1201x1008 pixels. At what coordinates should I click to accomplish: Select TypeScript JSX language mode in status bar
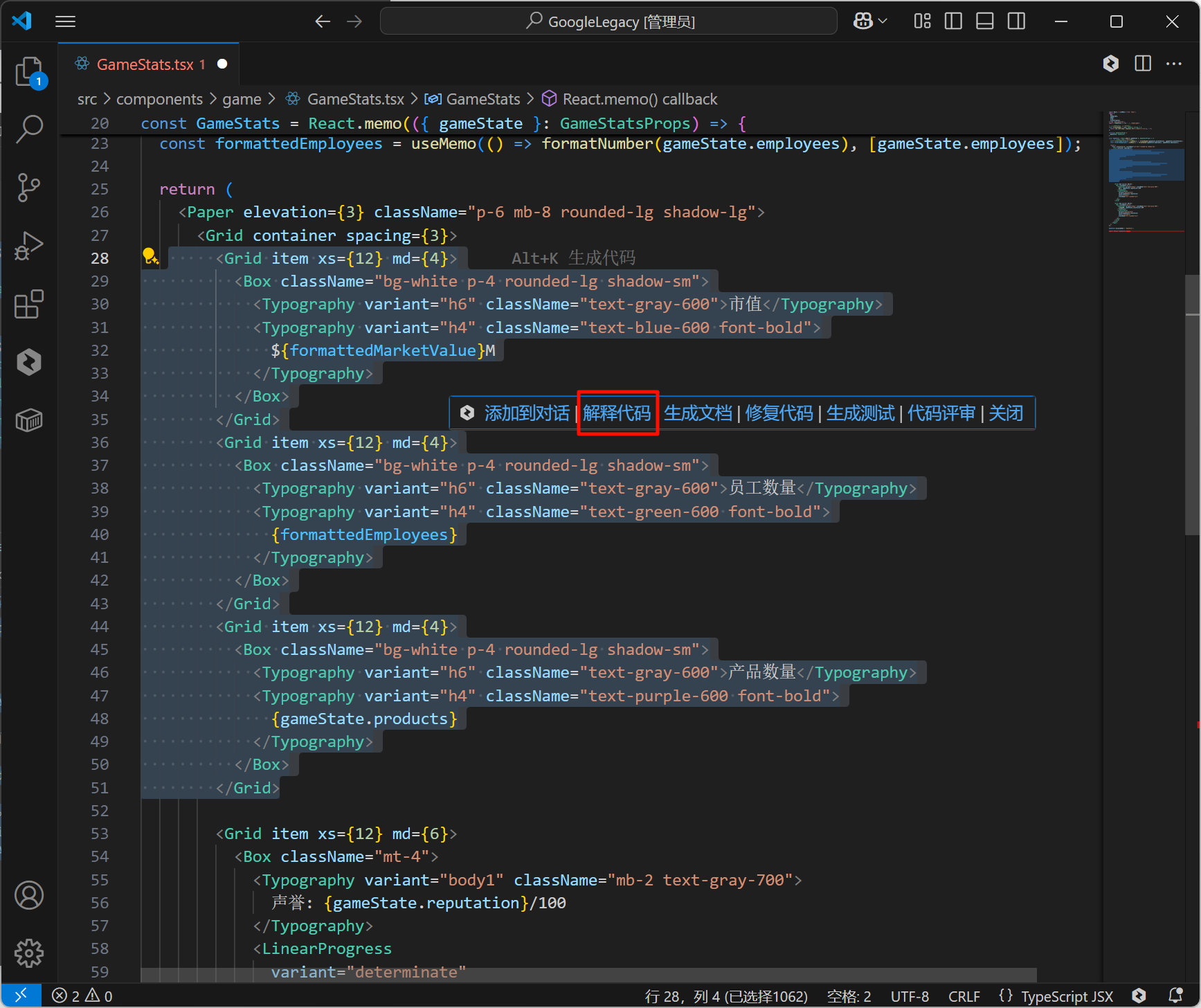point(1066,996)
